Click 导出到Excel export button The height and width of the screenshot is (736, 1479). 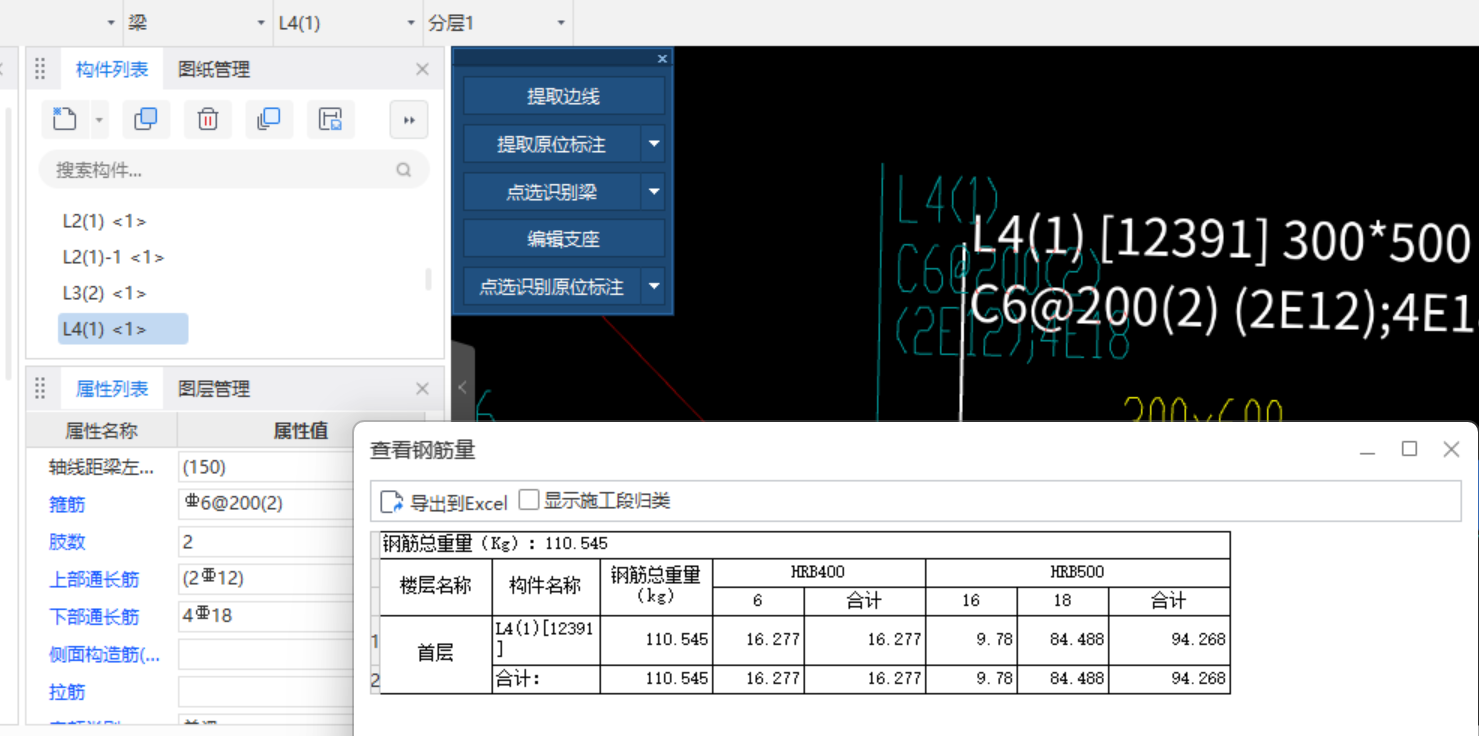click(445, 502)
